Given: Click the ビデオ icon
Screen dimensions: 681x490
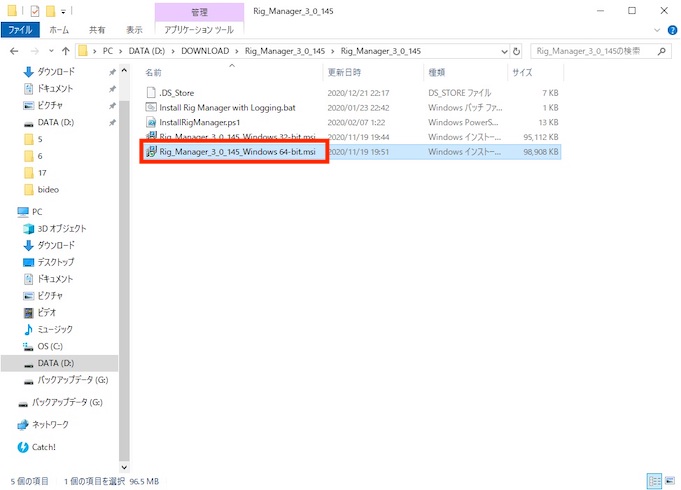Looking at the screenshot, I should click(x=28, y=313).
